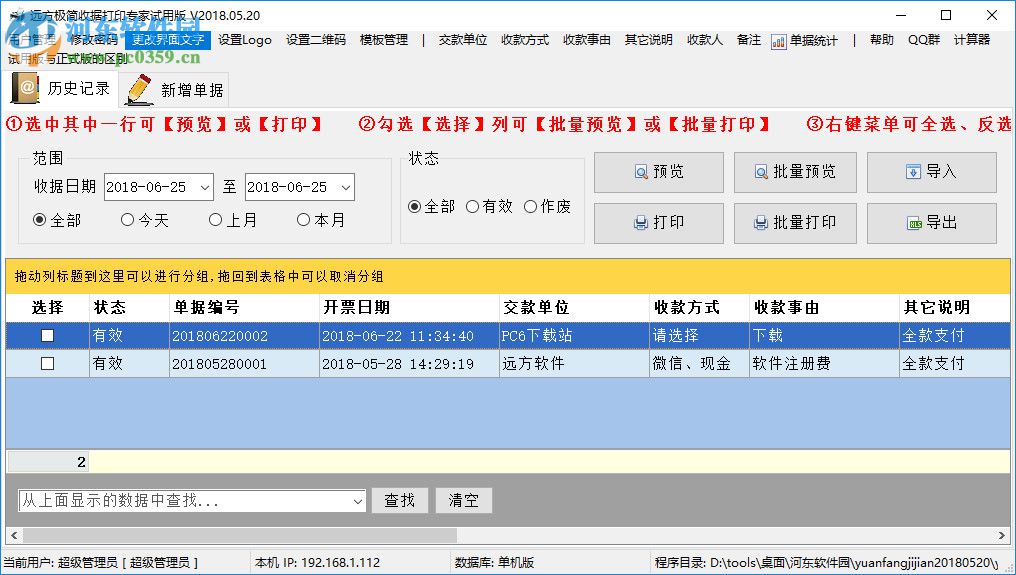This screenshot has width=1016, height=575.
Task: Click the 其它说明 column header
Action: 955,308
